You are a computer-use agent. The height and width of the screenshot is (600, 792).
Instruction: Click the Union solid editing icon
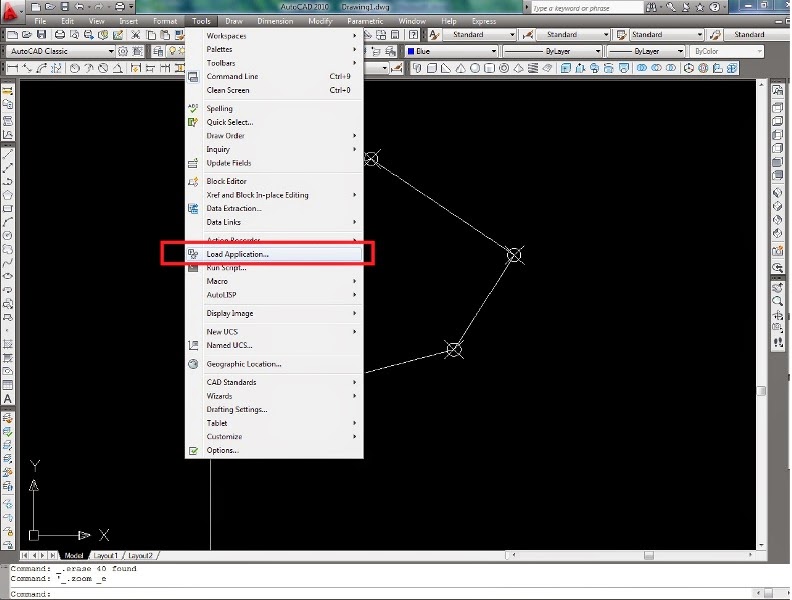click(x=642, y=68)
